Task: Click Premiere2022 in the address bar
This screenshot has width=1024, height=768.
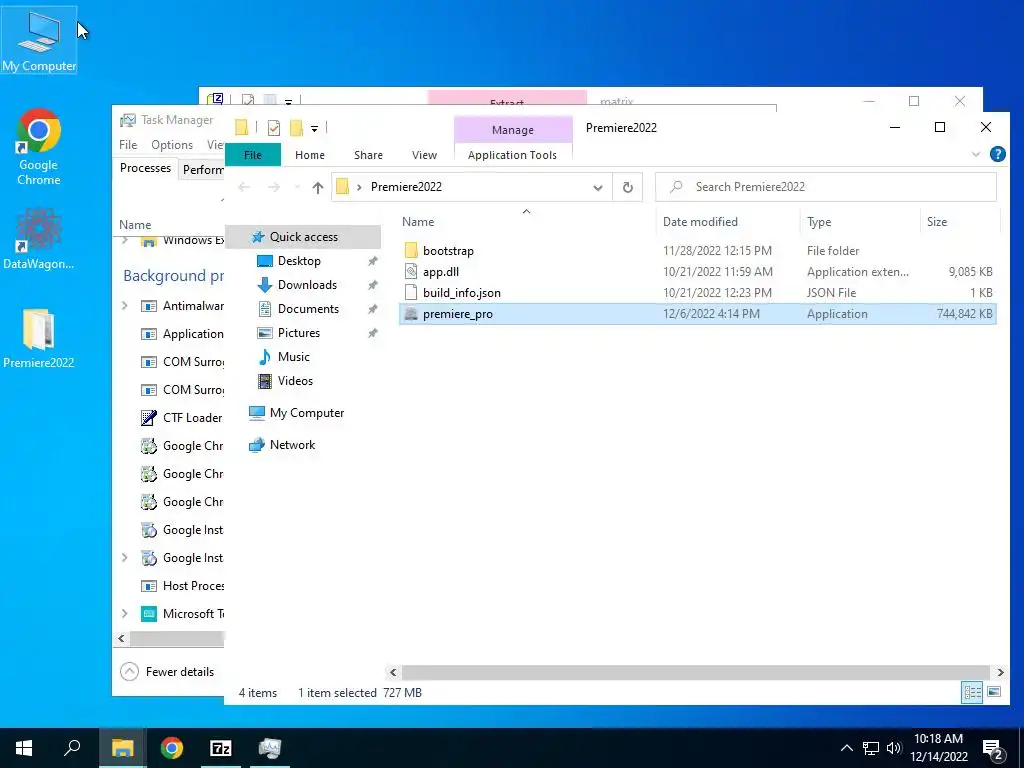Action: tap(406, 187)
